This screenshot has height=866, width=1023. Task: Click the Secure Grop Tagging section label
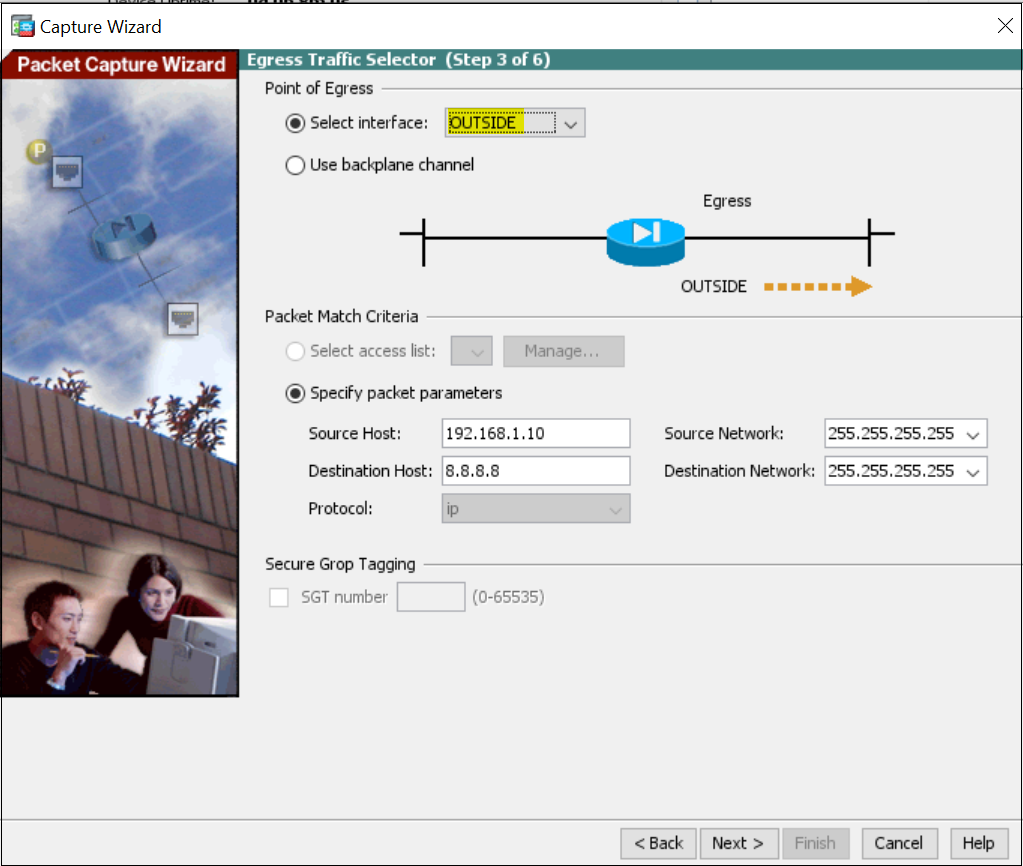340,564
